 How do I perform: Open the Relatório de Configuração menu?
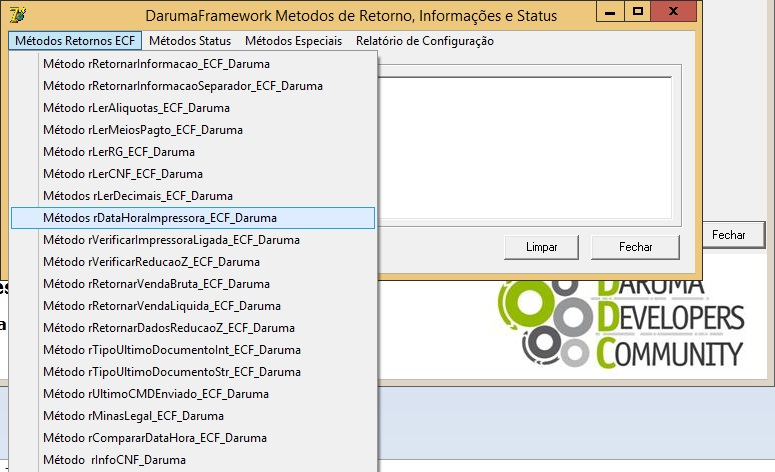[x=425, y=41]
